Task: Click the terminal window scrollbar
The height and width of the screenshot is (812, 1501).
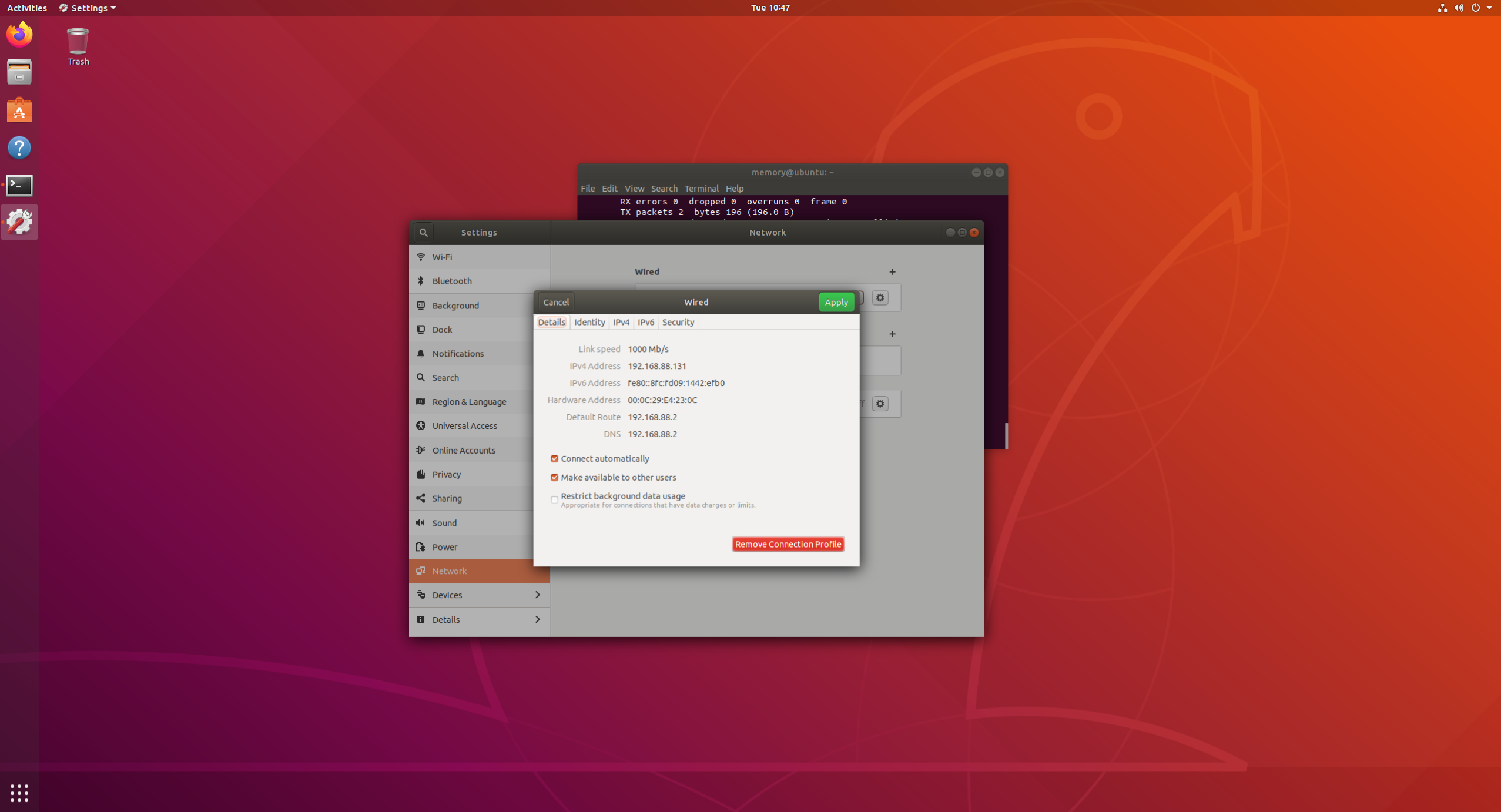Action: (1006, 436)
